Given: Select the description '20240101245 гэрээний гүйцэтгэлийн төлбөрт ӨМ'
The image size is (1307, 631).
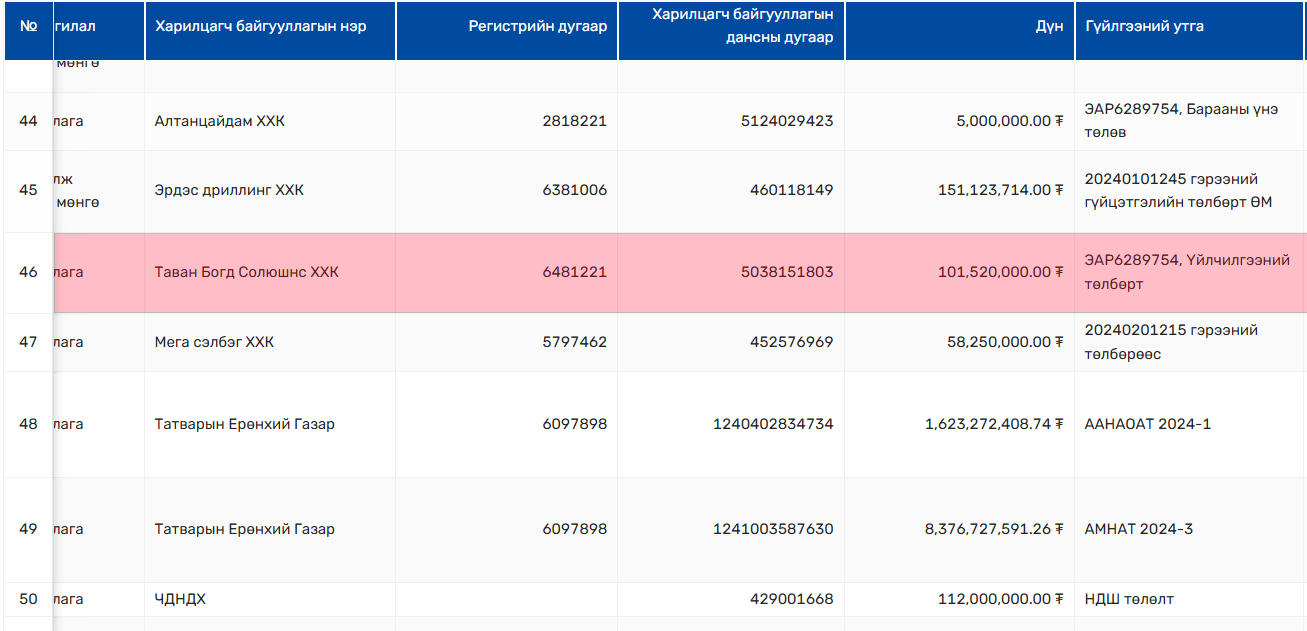Looking at the screenshot, I should pos(1178,190).
